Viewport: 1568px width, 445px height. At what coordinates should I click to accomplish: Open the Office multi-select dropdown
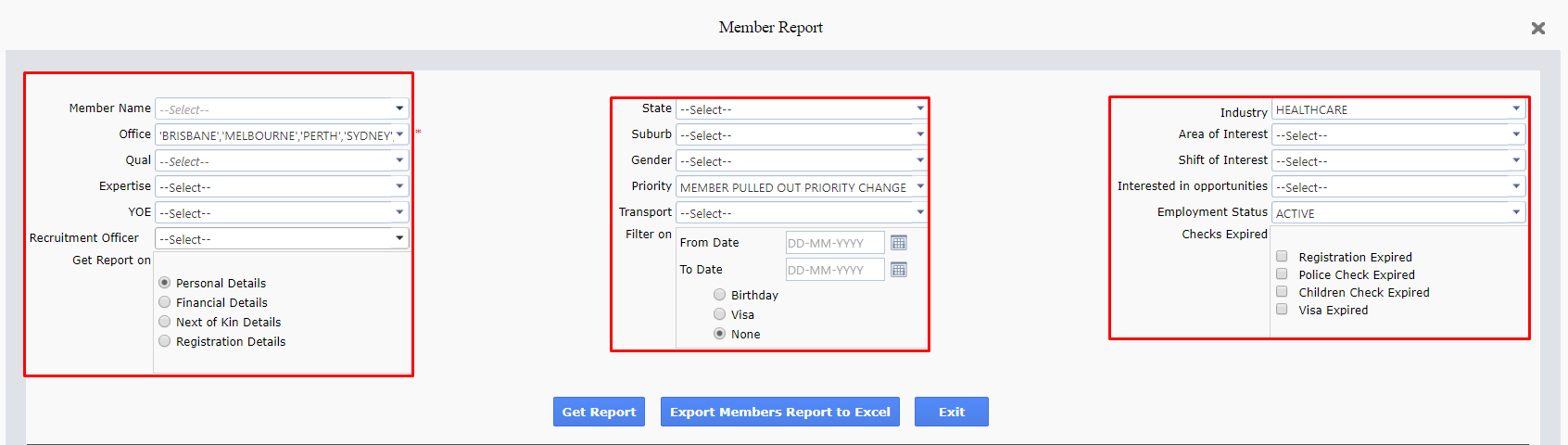tap(282, 135)
